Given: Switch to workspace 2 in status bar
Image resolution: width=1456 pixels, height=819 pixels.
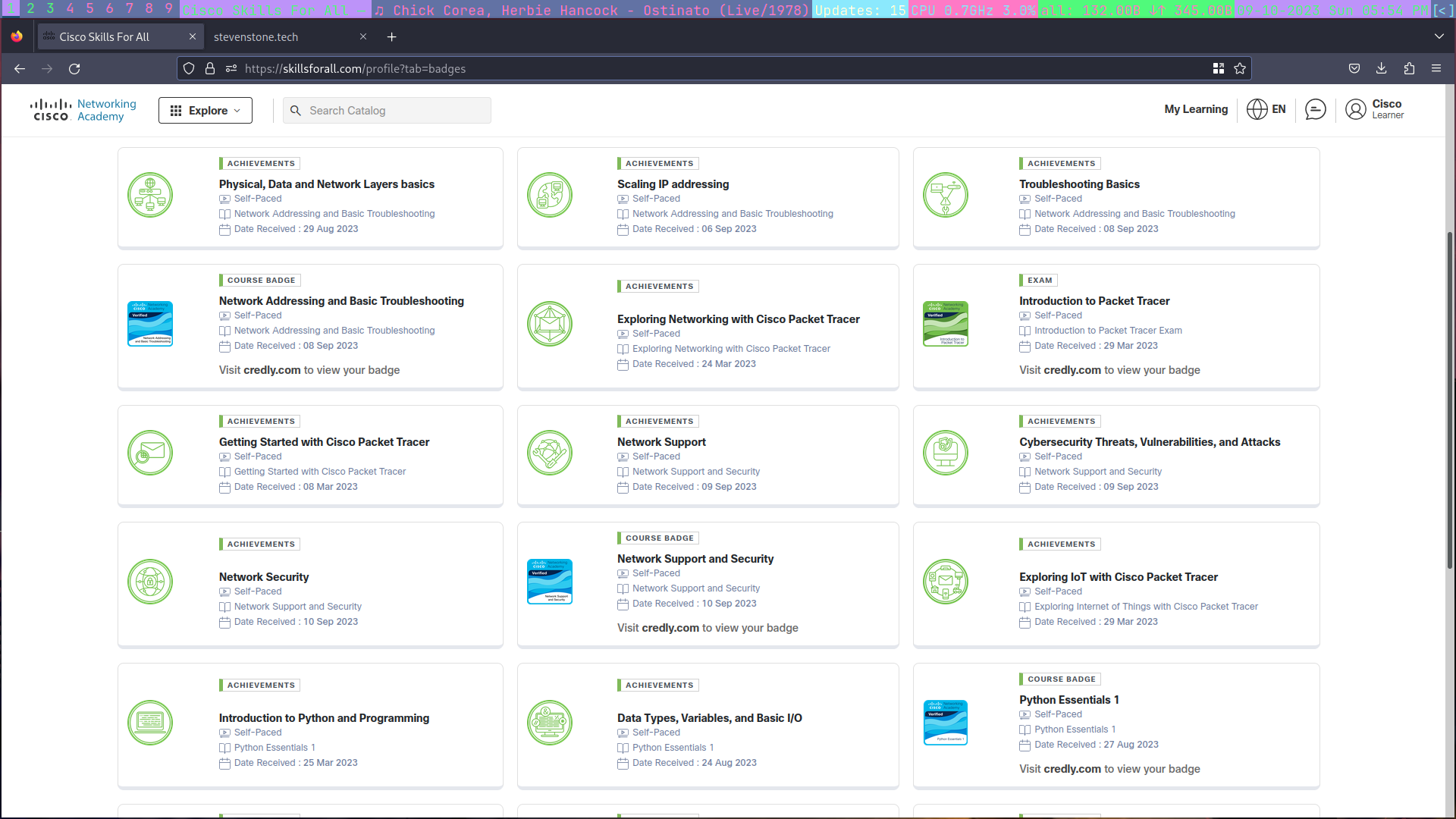Looking at the screenshot, I should tap(30, 9).
